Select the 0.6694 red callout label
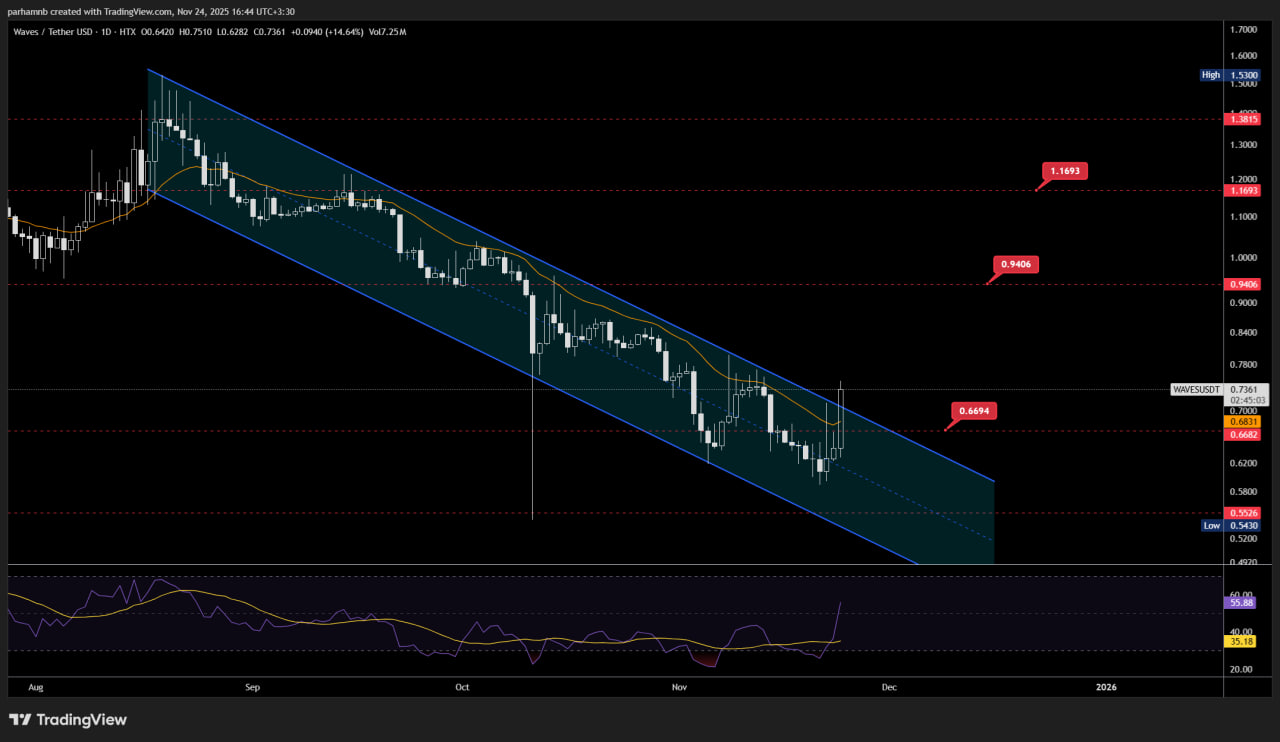Viewport: 1280px width, 742px height. tap(974, 410)
